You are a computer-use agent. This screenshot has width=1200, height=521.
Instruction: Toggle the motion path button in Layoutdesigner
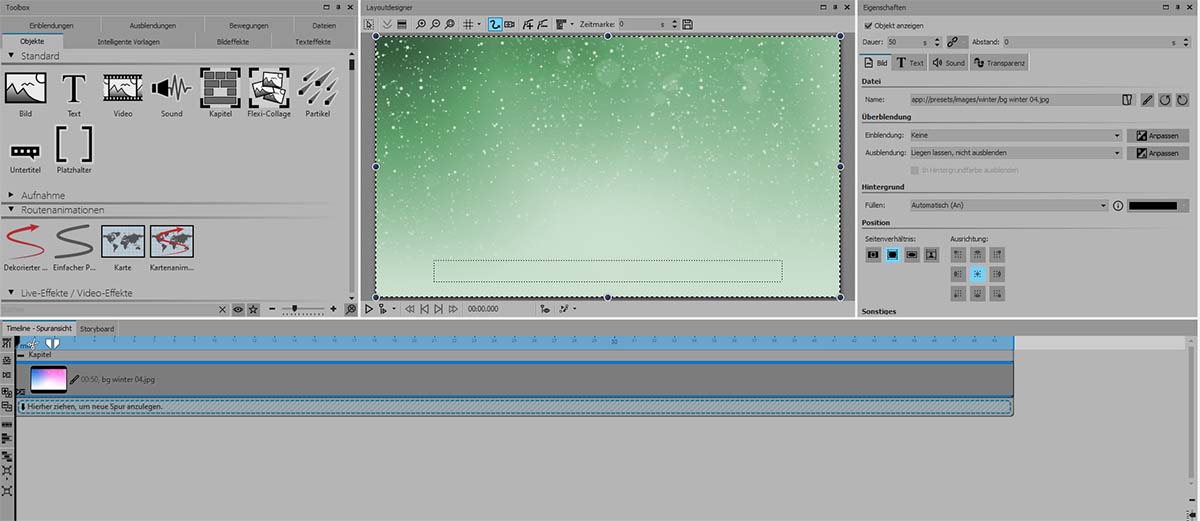pos(495,23)
